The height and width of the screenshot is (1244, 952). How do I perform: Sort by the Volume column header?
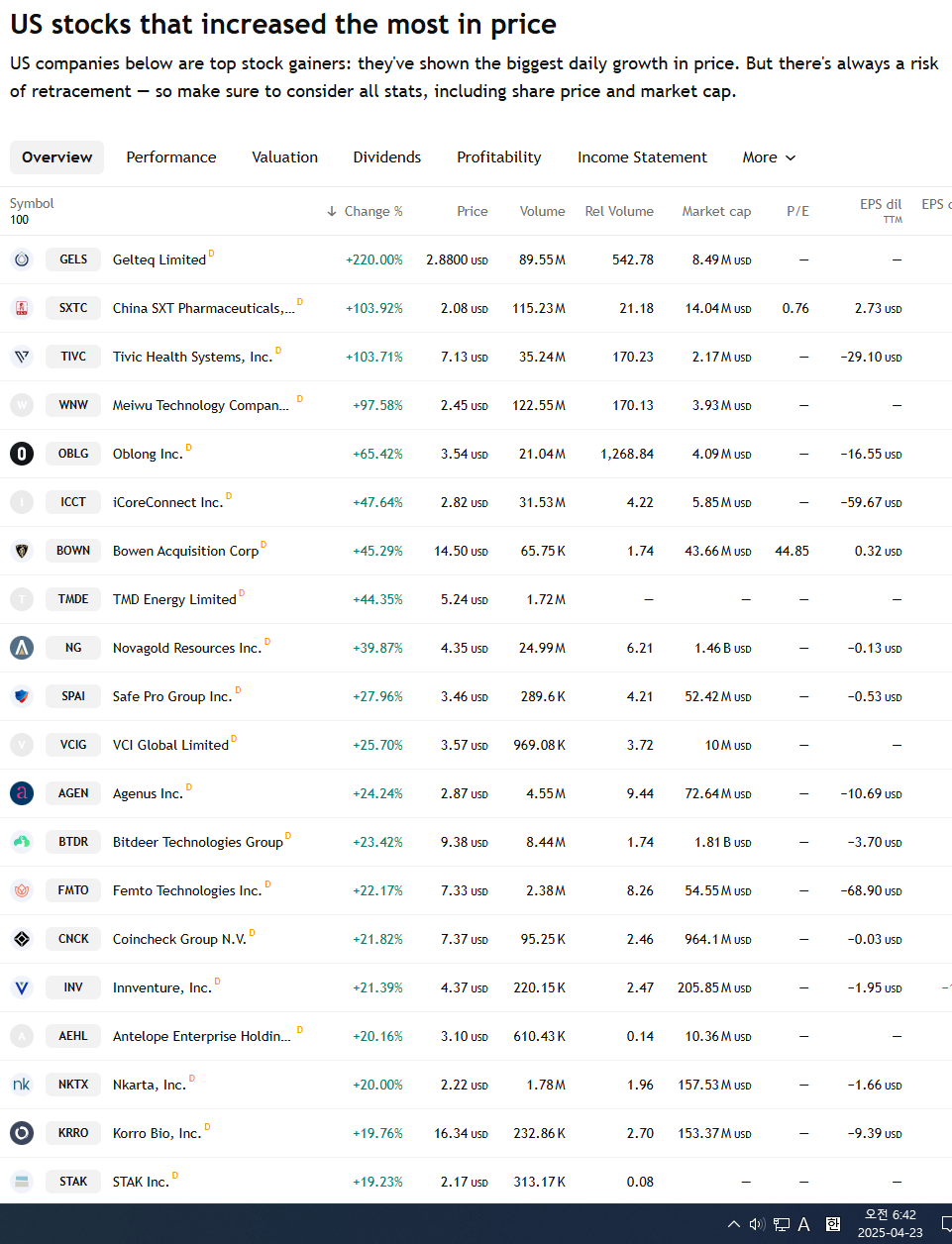tap(543, 211)
